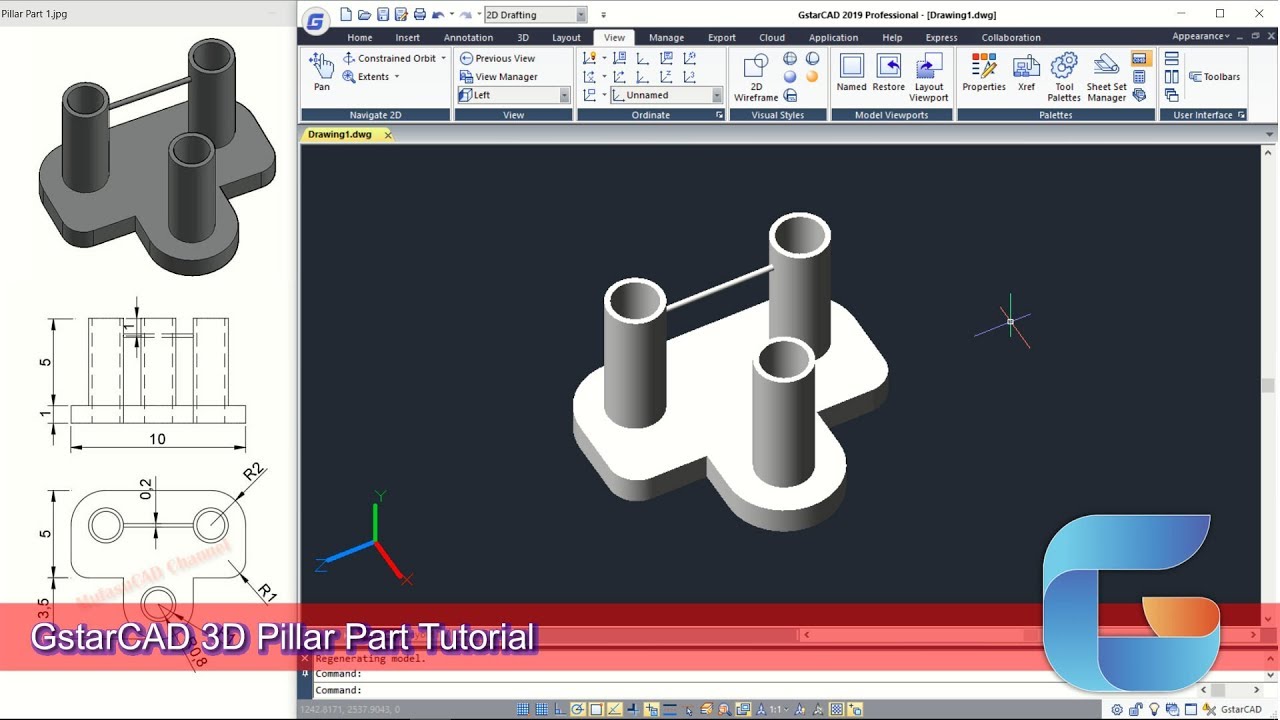The image size is (1280, 720).
Task: Undo the last action
Action: [x=438, y=15]
